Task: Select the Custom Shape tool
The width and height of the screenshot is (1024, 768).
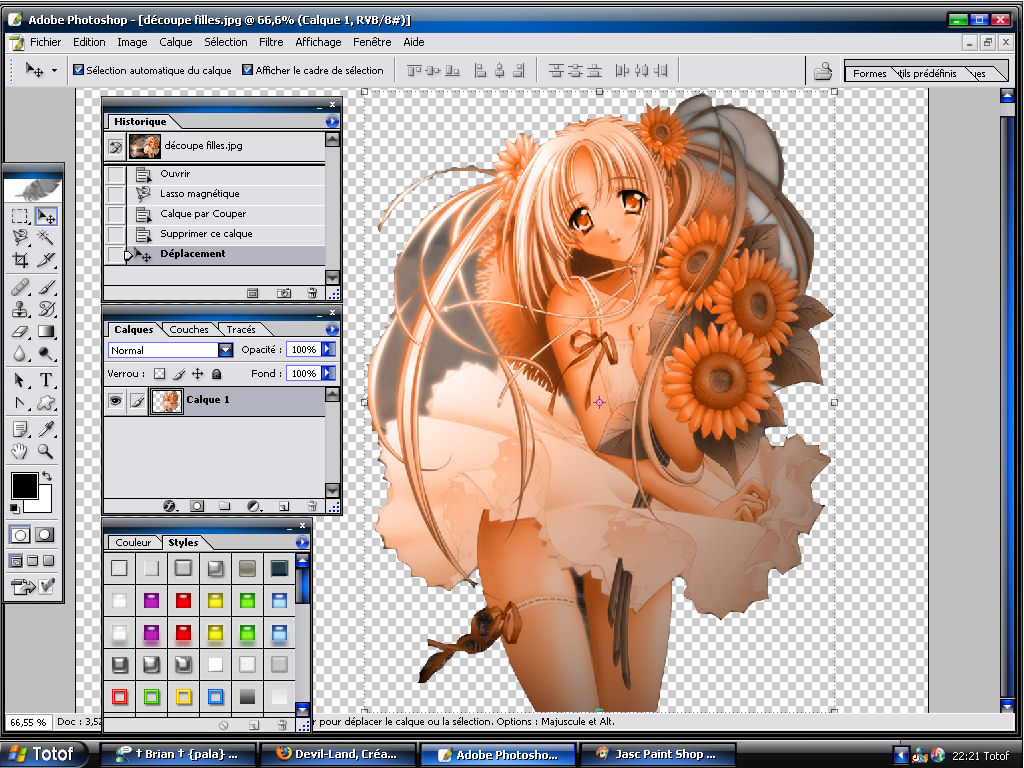Action: pyautogui.click(x=46, y=403)
